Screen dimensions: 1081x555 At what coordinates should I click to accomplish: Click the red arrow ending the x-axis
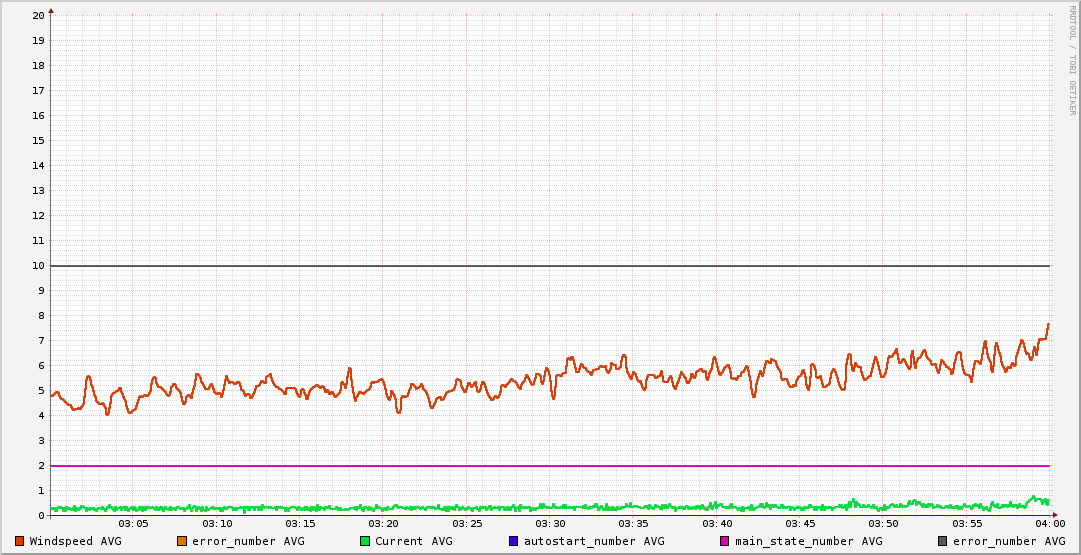click(1054, 515)
